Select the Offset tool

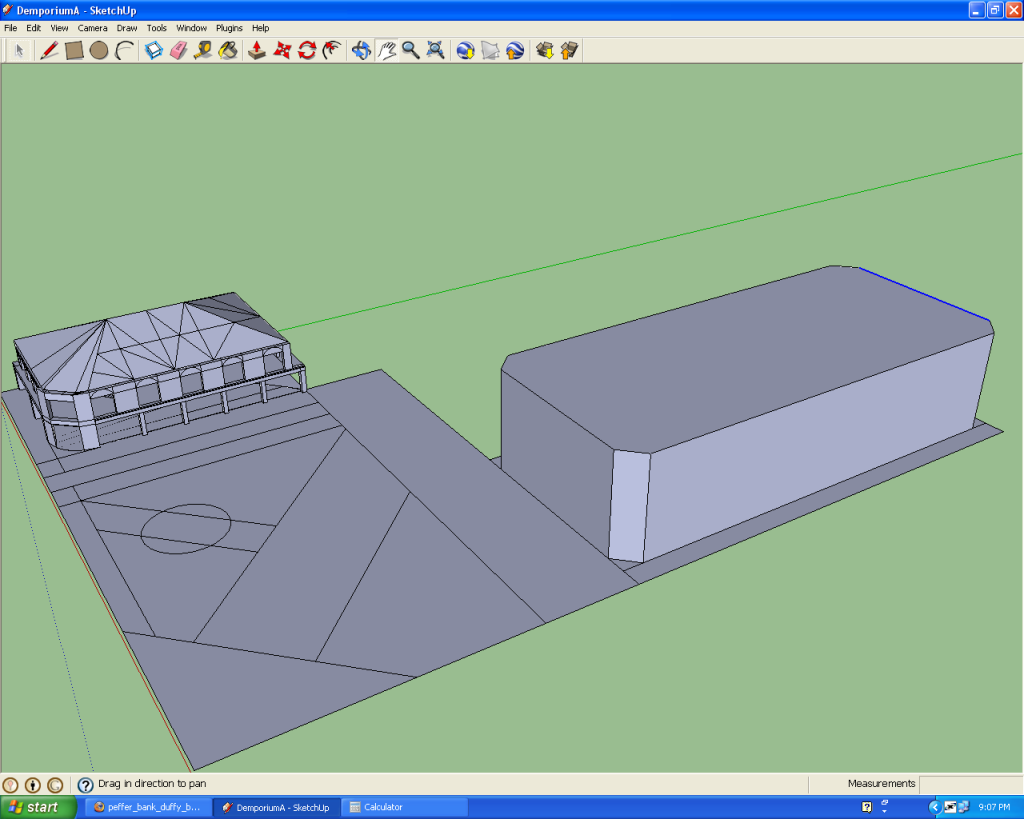pos(331,50)
